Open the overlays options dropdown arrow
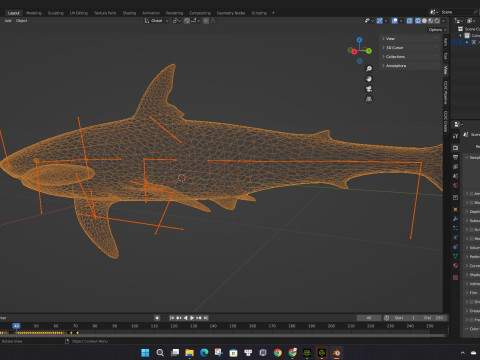 click(x=401, y=21)
